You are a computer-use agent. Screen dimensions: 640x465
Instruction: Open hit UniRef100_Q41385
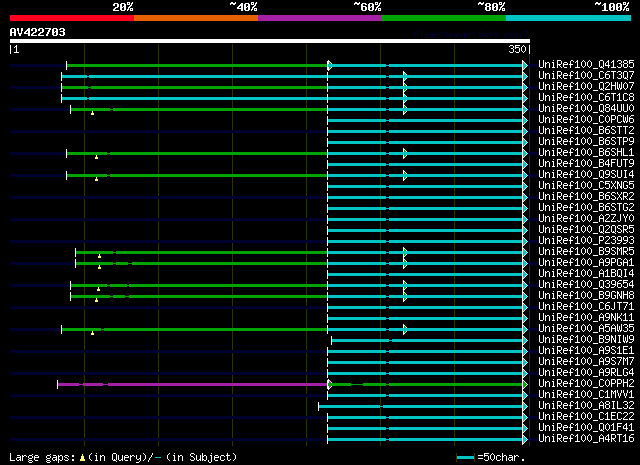[x=586, y=65]
